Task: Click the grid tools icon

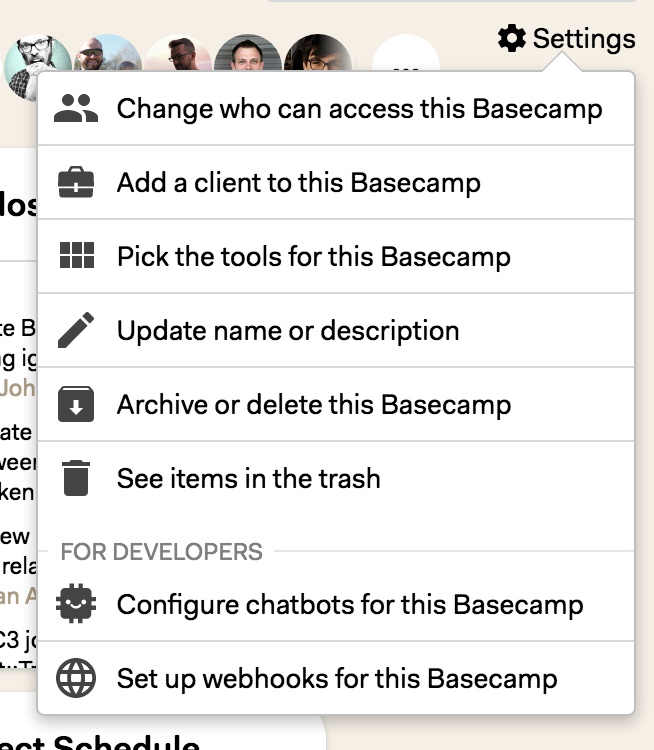Action: point(77,255)
